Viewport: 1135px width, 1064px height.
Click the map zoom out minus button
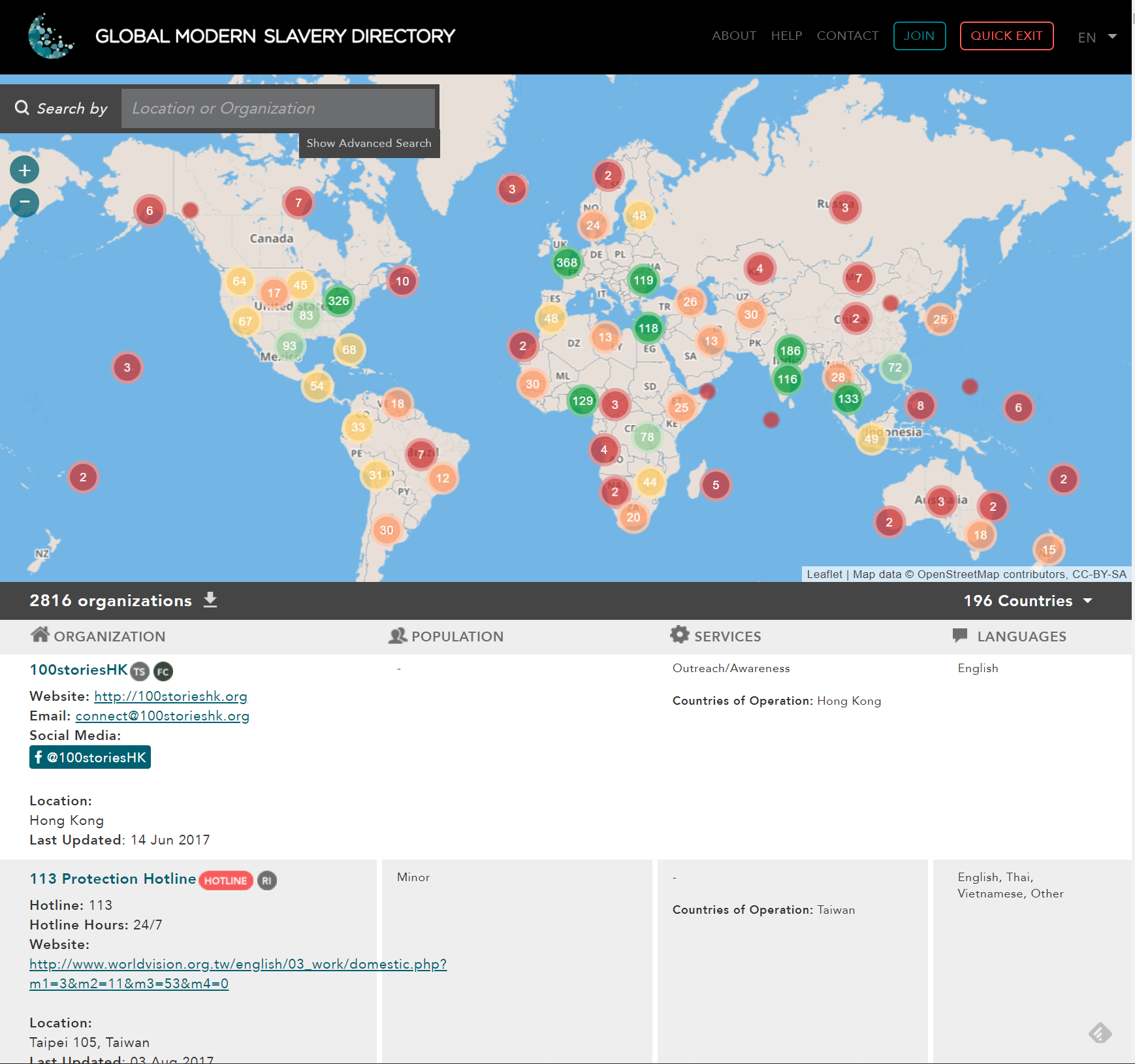[x=25, y=202]
